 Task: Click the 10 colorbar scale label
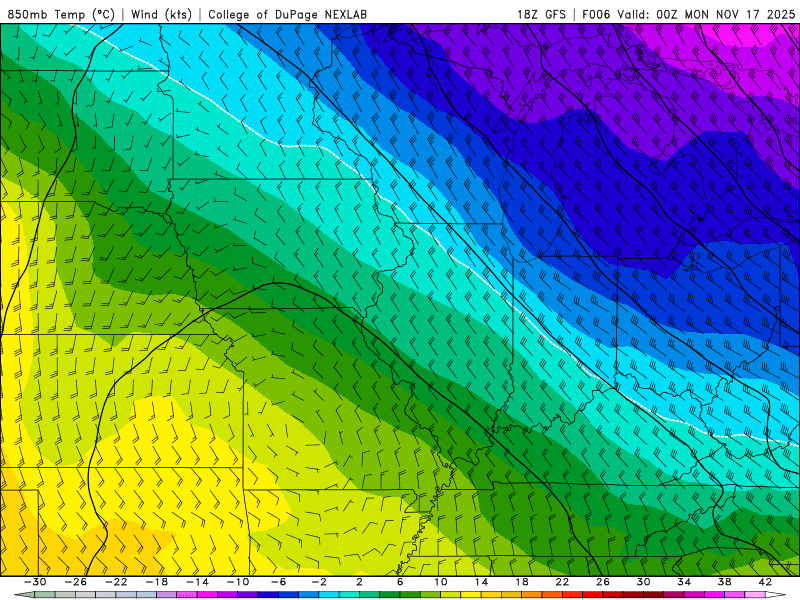click(441, 582)
